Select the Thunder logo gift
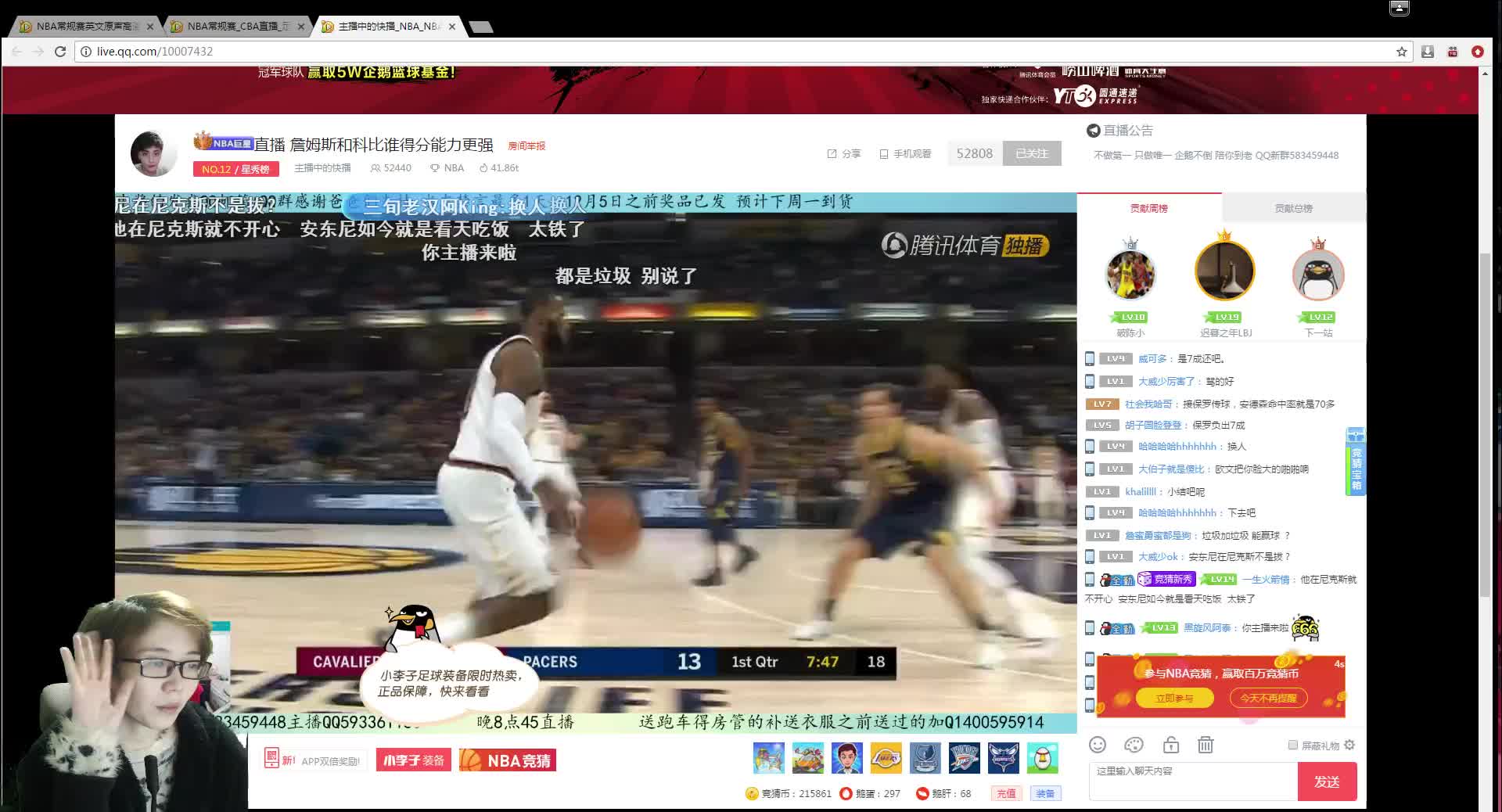Viewport: 1502px width, 812px height. 964,758
